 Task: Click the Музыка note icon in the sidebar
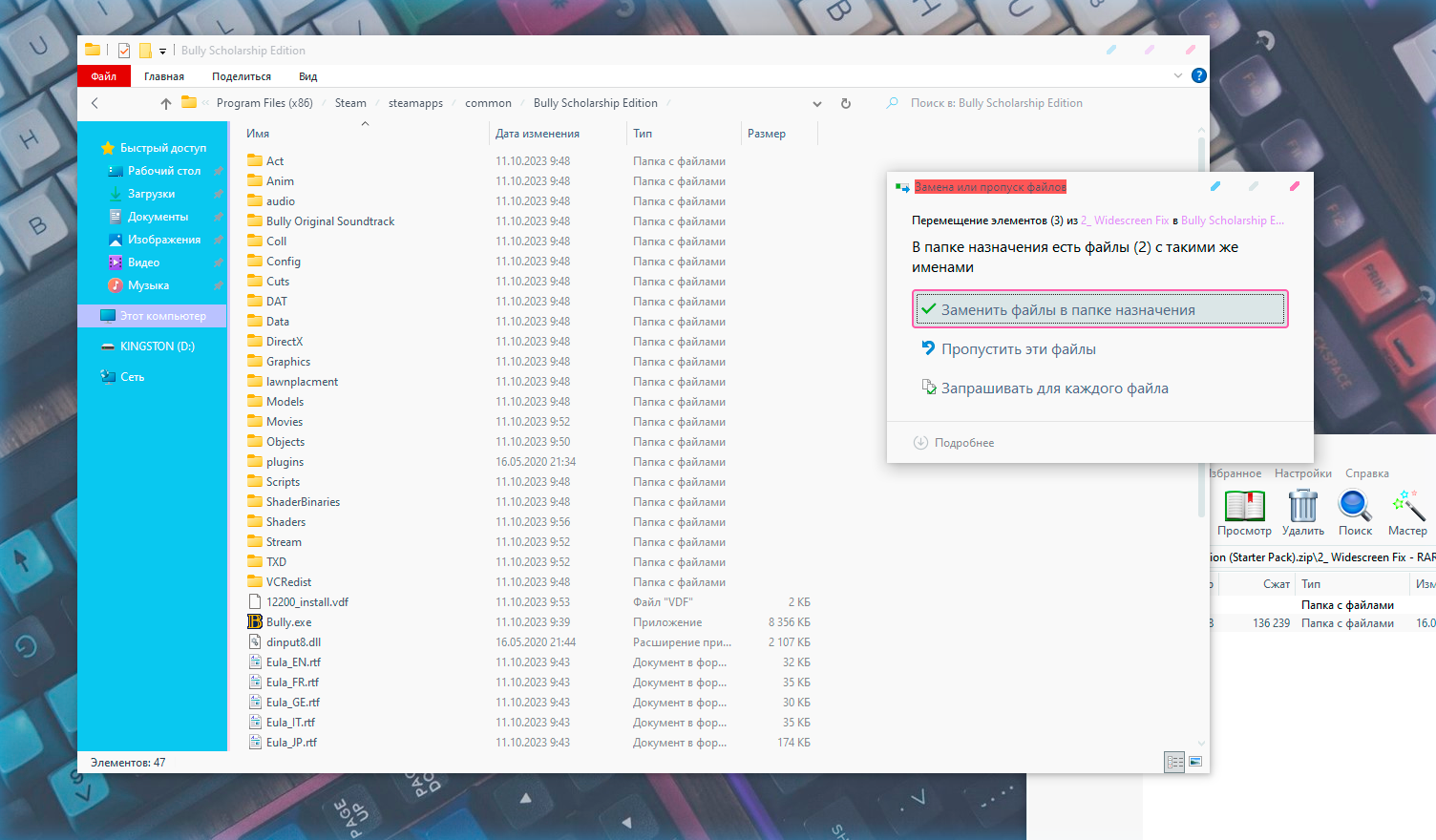tap(116, 285)
